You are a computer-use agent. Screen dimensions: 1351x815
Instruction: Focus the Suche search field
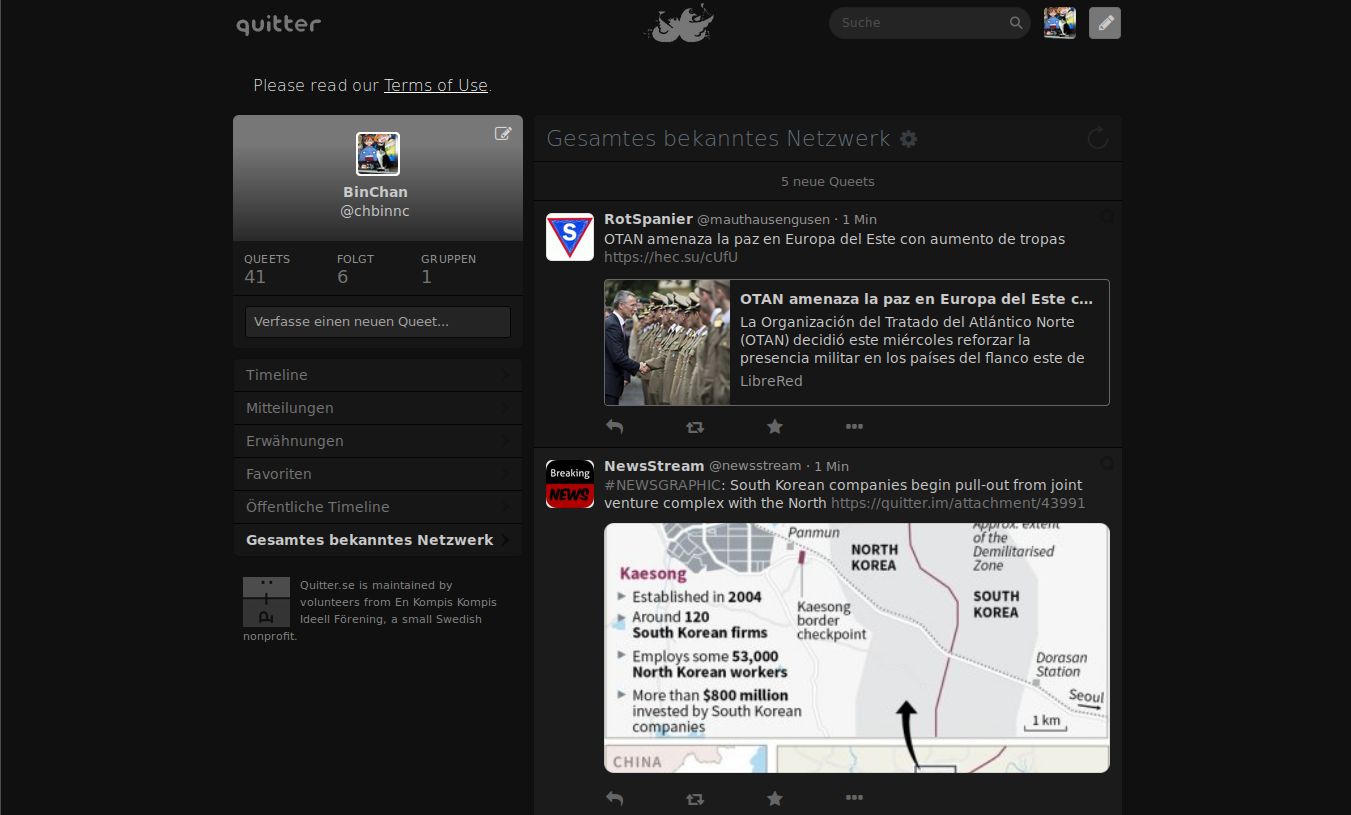pos(920,23)
